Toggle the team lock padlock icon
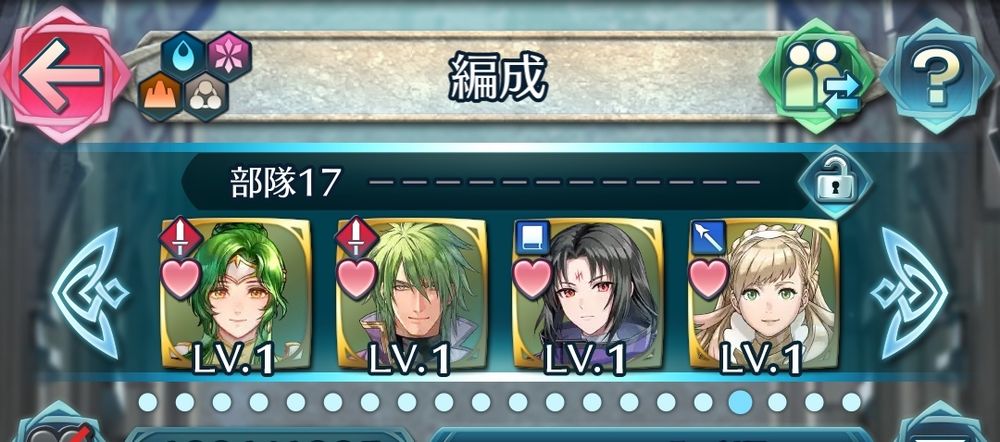The width and height of the screenshot is (1000, 442). (x=835, y=182)
